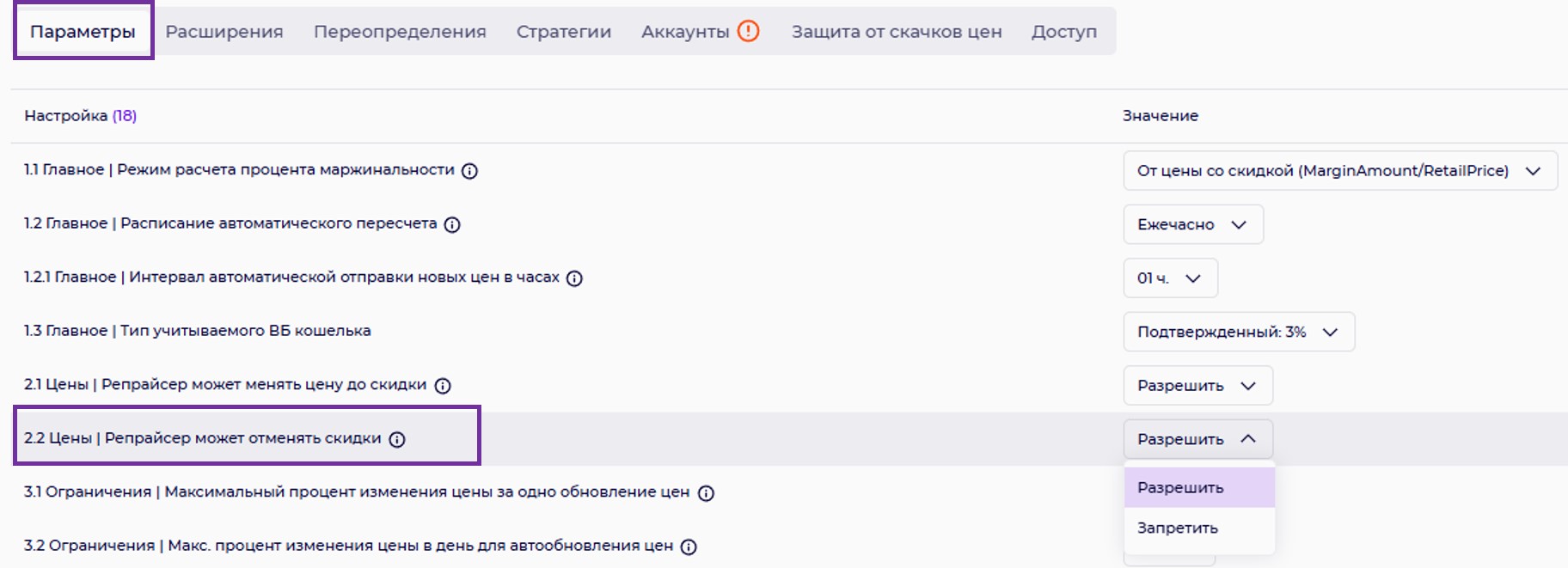Open info for max price change per update
Image resolution: width=1568 pixels, height=568 pixels.
706,493
